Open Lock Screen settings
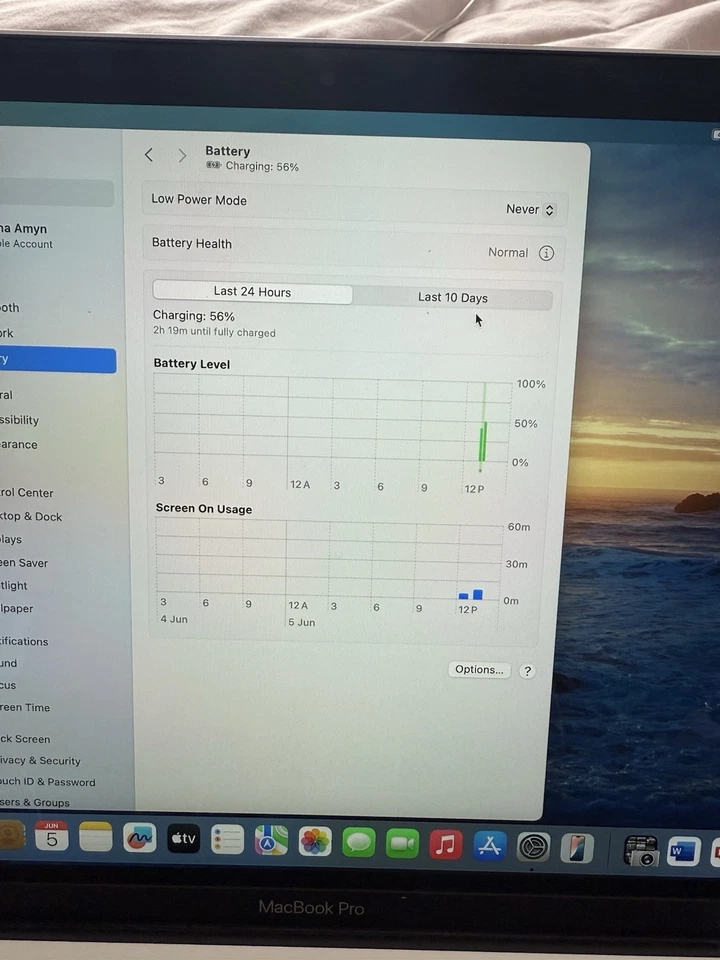Screen dimensions: 720x960 [x=25, y=739]
